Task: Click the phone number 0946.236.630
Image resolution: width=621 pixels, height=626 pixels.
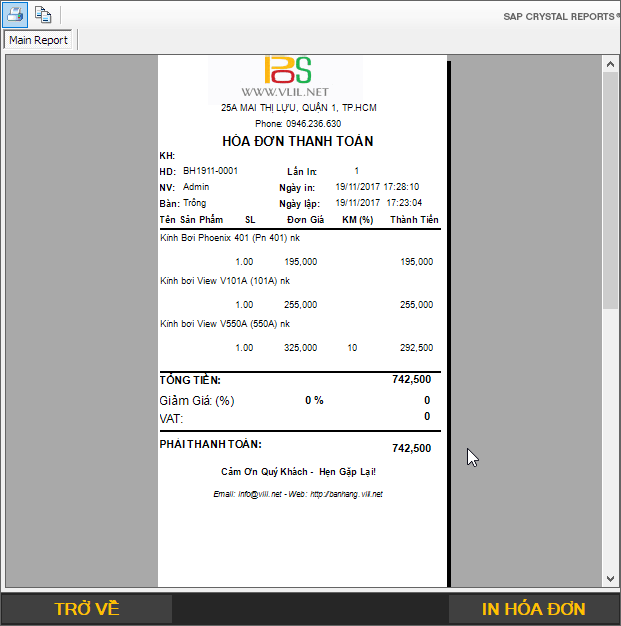Action: [x=312, y=124]
